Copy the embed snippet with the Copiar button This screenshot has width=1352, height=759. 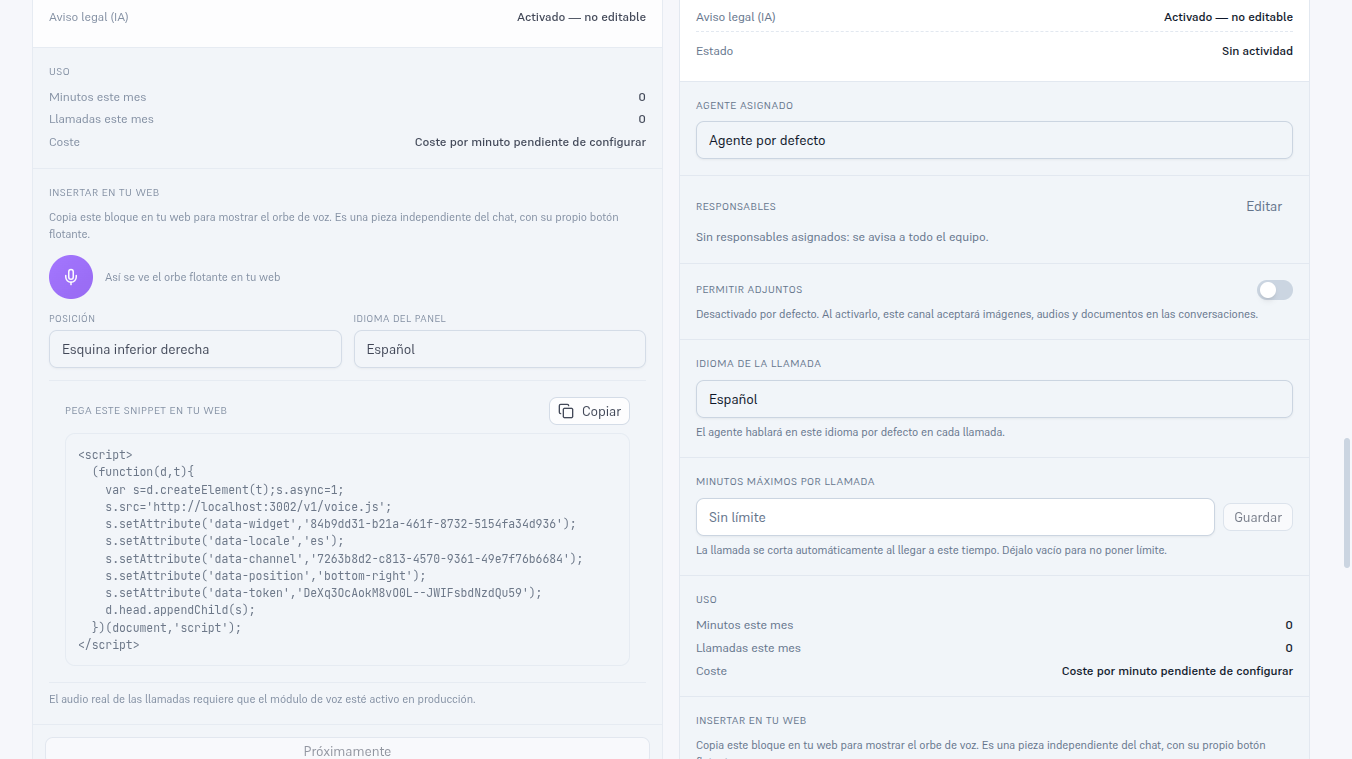[589, 411]
